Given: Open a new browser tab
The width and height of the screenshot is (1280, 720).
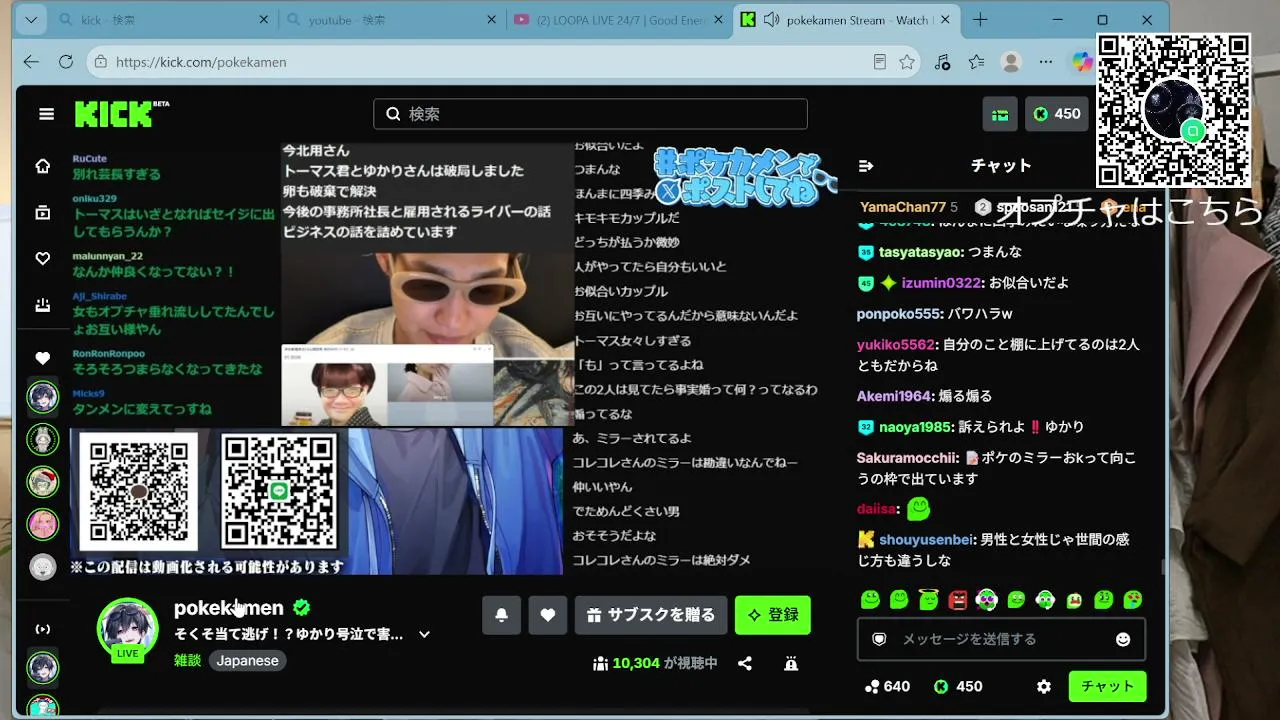Looking at the screenshot, I should tap(980, 20).
